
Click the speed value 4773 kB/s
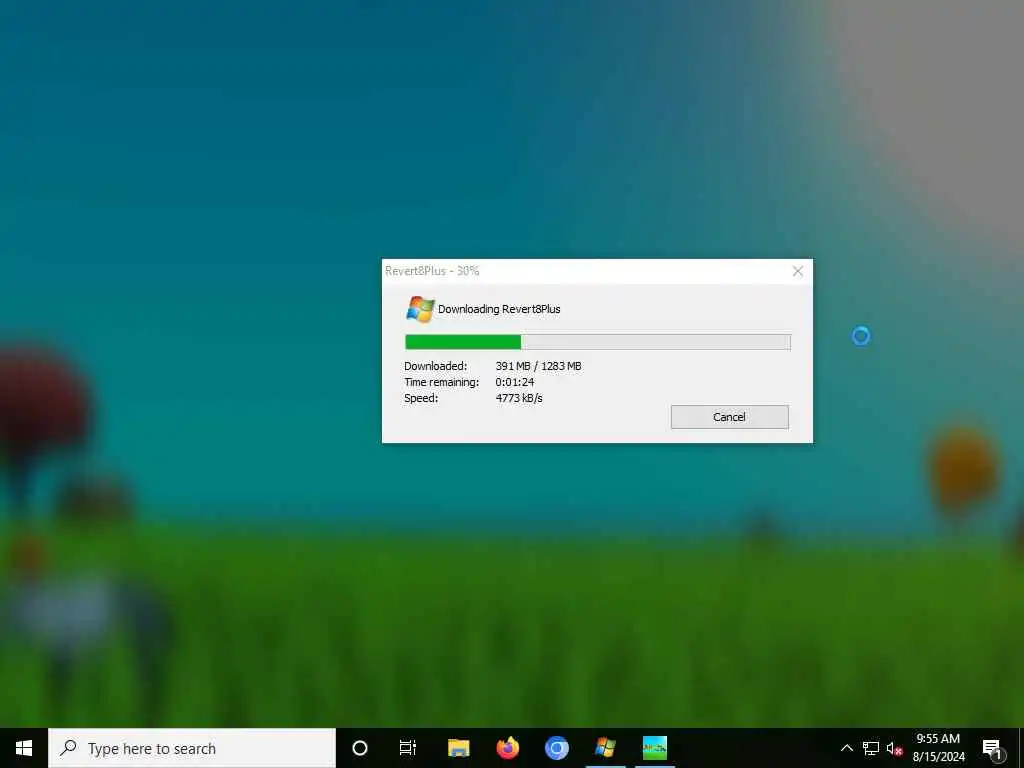click(519, 398)
